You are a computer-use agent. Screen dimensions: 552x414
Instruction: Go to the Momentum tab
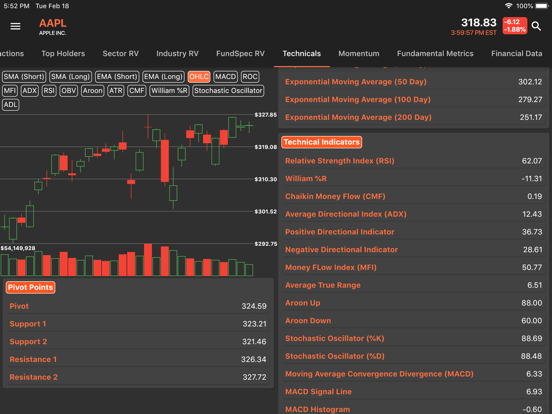pyautogui.click(x=359, y=54)
